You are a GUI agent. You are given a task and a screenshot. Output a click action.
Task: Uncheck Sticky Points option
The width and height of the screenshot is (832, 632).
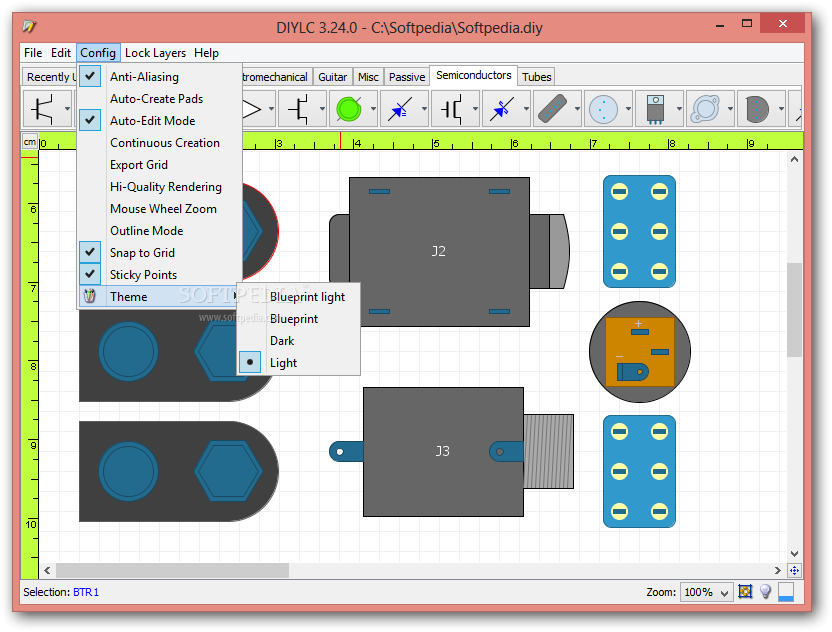coord(159,274)
